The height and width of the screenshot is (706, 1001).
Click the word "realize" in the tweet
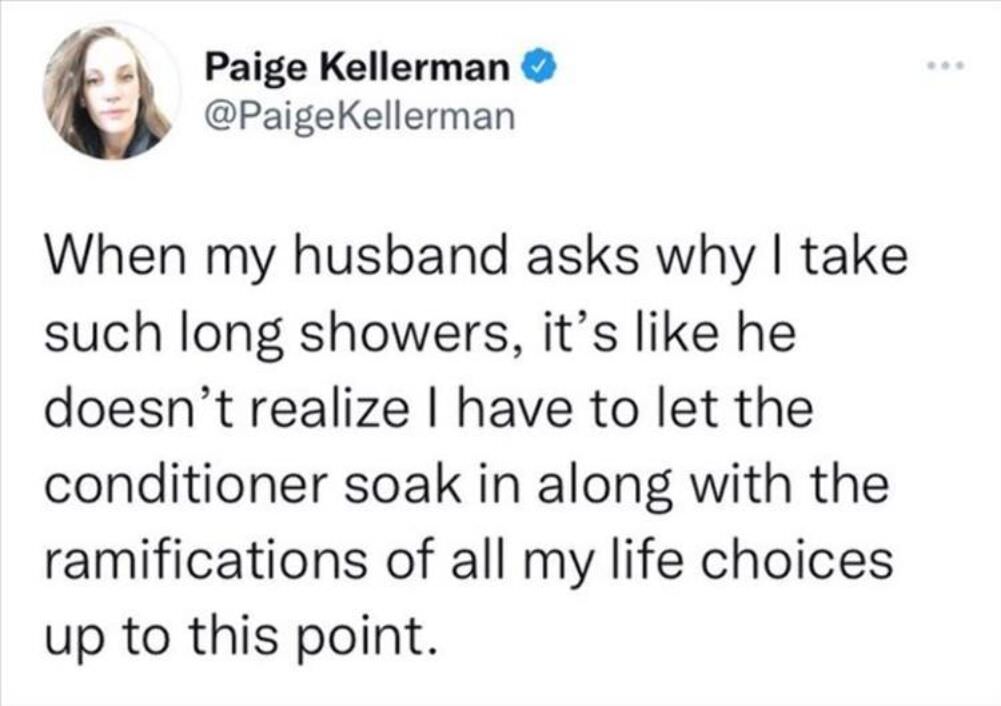pos(336,410)
